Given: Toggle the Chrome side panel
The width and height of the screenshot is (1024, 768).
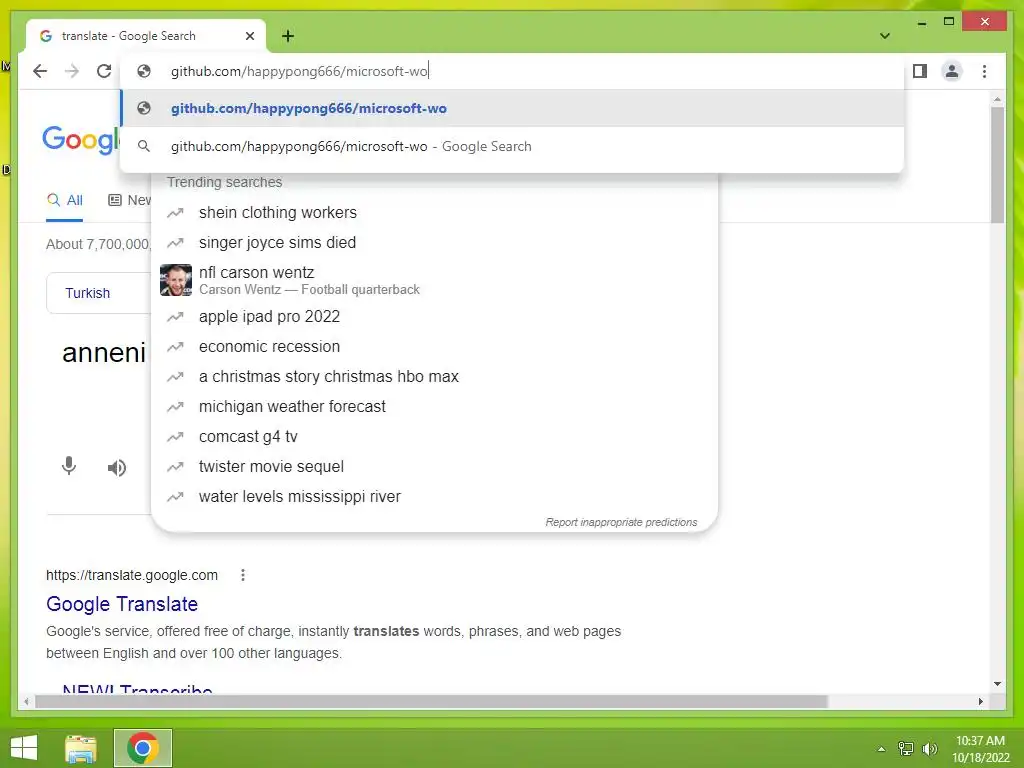Looking at the screenshot, I should [x=920, y=71].
